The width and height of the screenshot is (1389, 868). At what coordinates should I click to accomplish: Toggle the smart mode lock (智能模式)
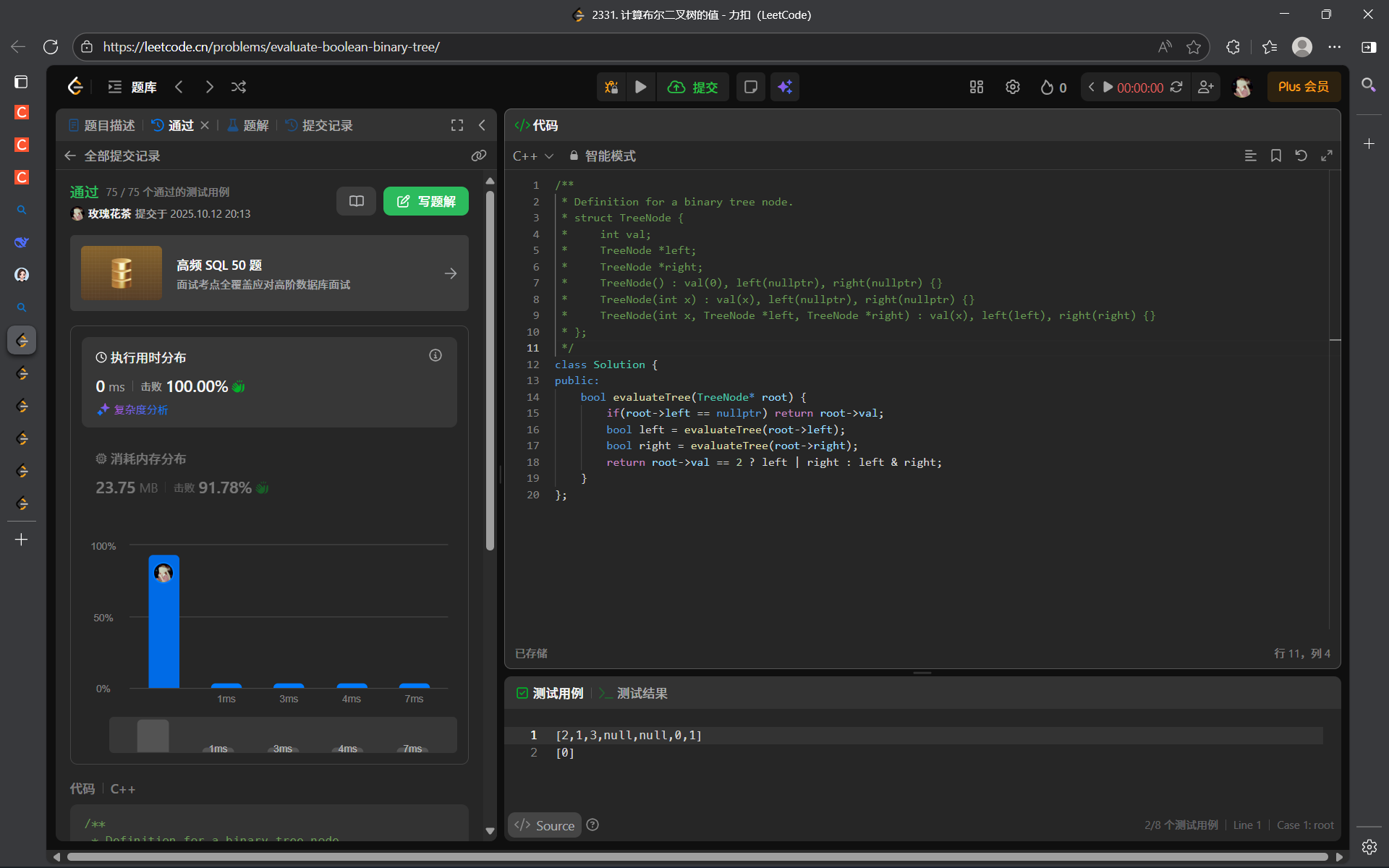click(603, 156)
